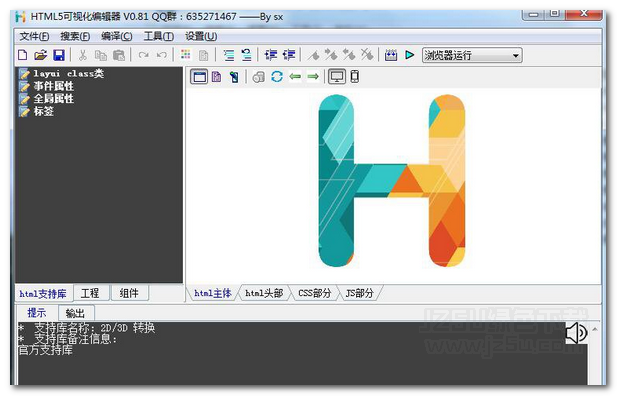This screenshot has height=396, width=617.
Task: Run the project with the play arrow
Action: tap(410, 55)
